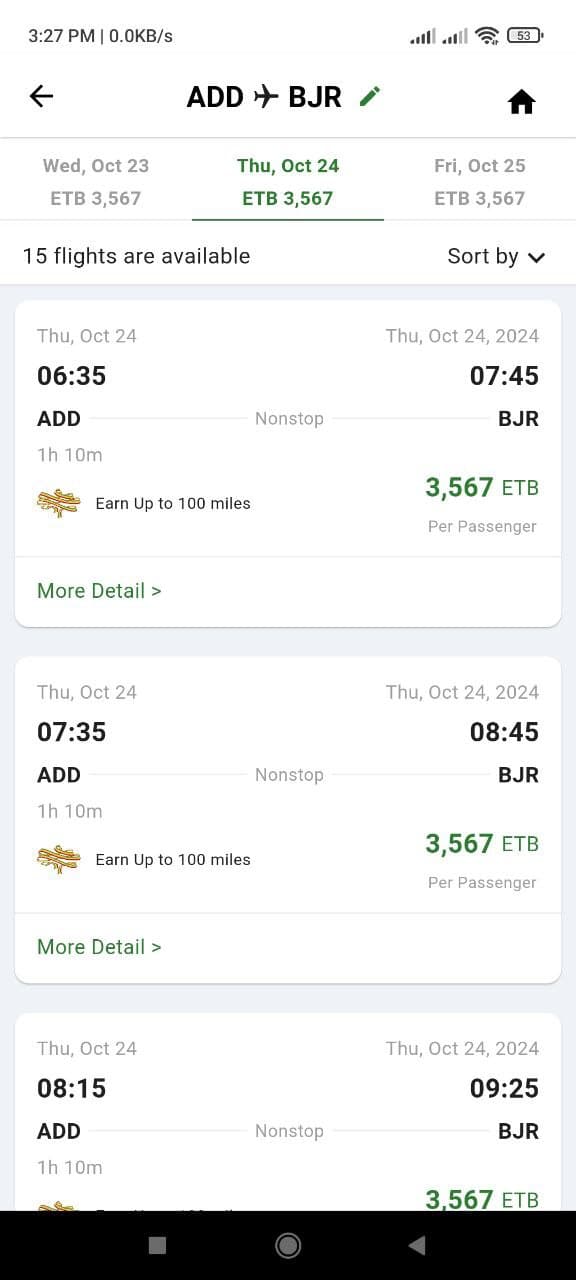Viewport: 576px width, 1280px height.
Task: Open the Sort by dropdown
Action: coord(496,256)
